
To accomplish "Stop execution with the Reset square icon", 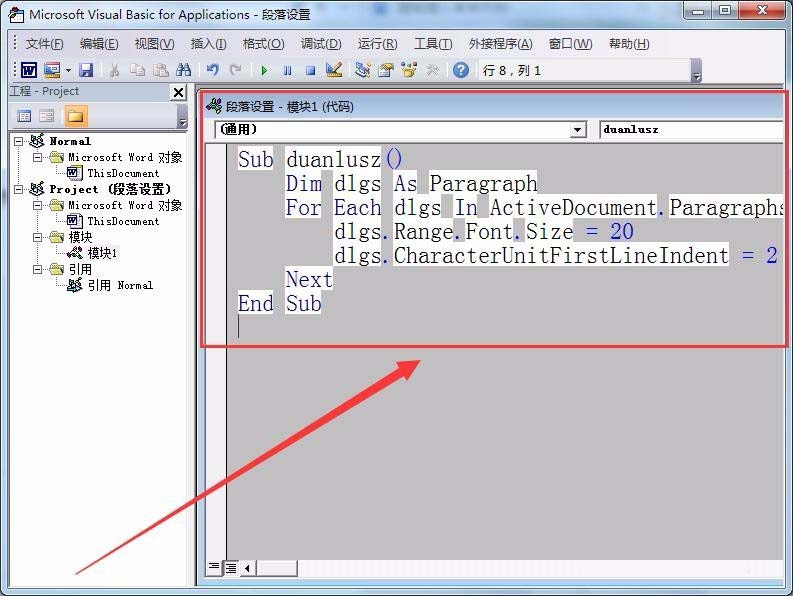I will 311,70.
